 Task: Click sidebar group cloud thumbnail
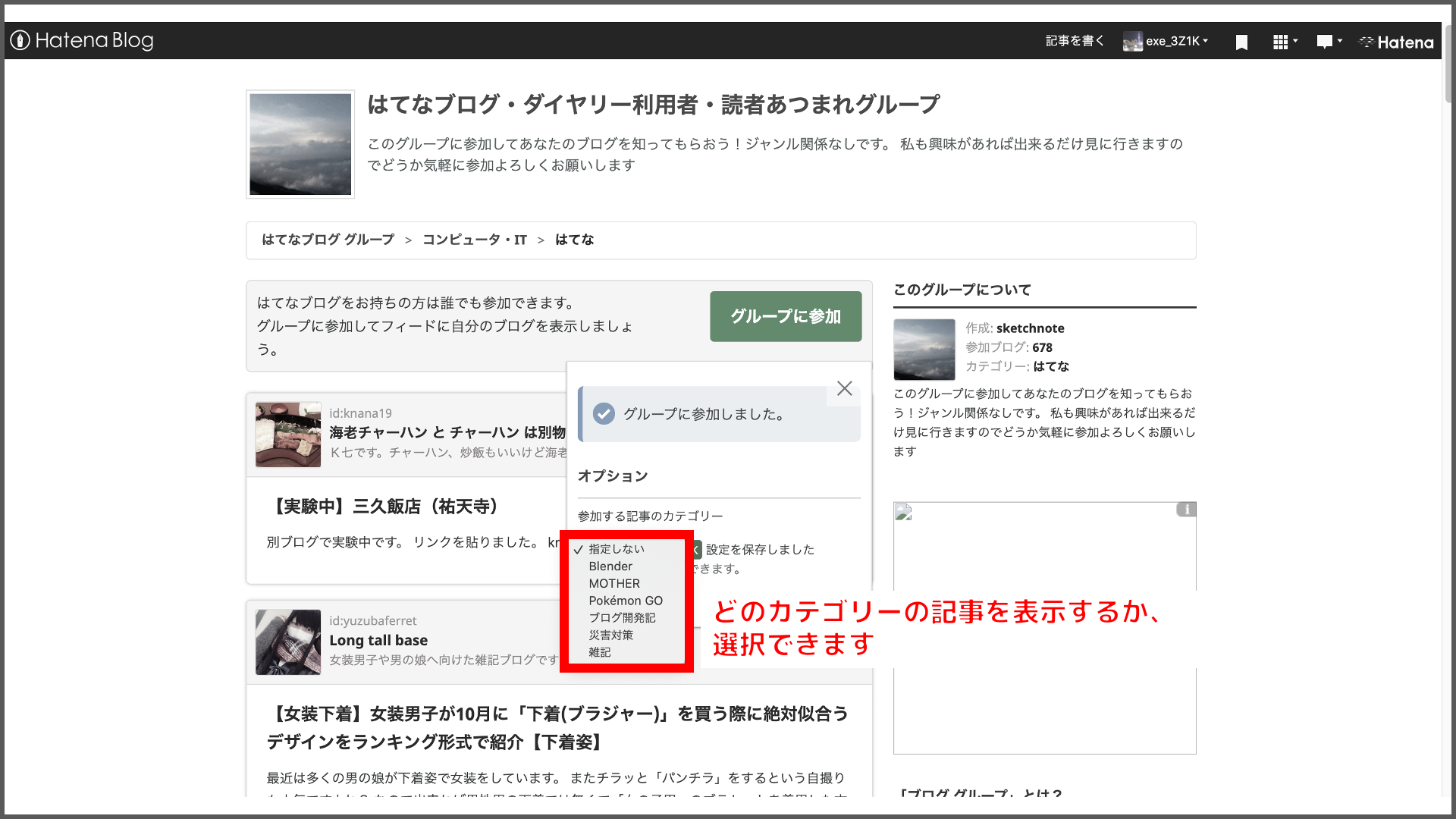coord(924,350)
